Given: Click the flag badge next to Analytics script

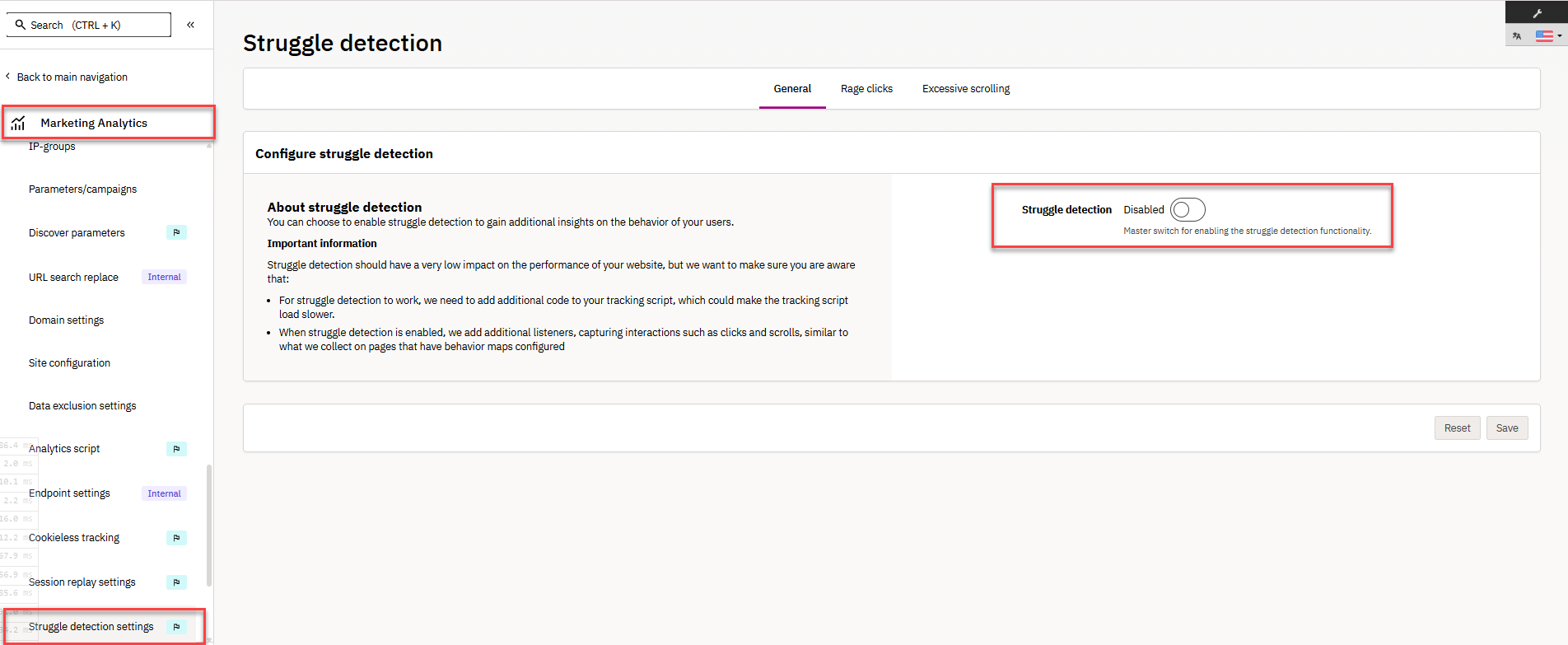Looking at the screenshot, I should coord(176,449).
